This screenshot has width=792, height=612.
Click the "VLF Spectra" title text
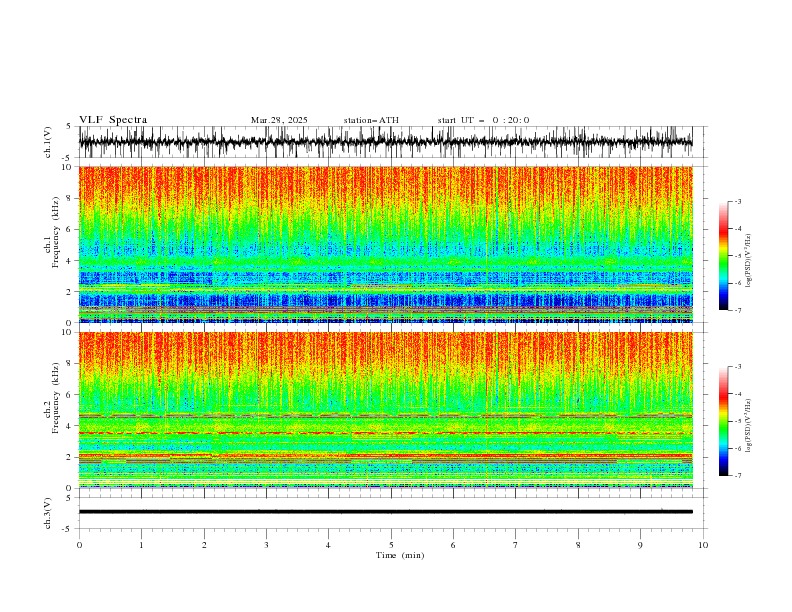tap(113, 120)
